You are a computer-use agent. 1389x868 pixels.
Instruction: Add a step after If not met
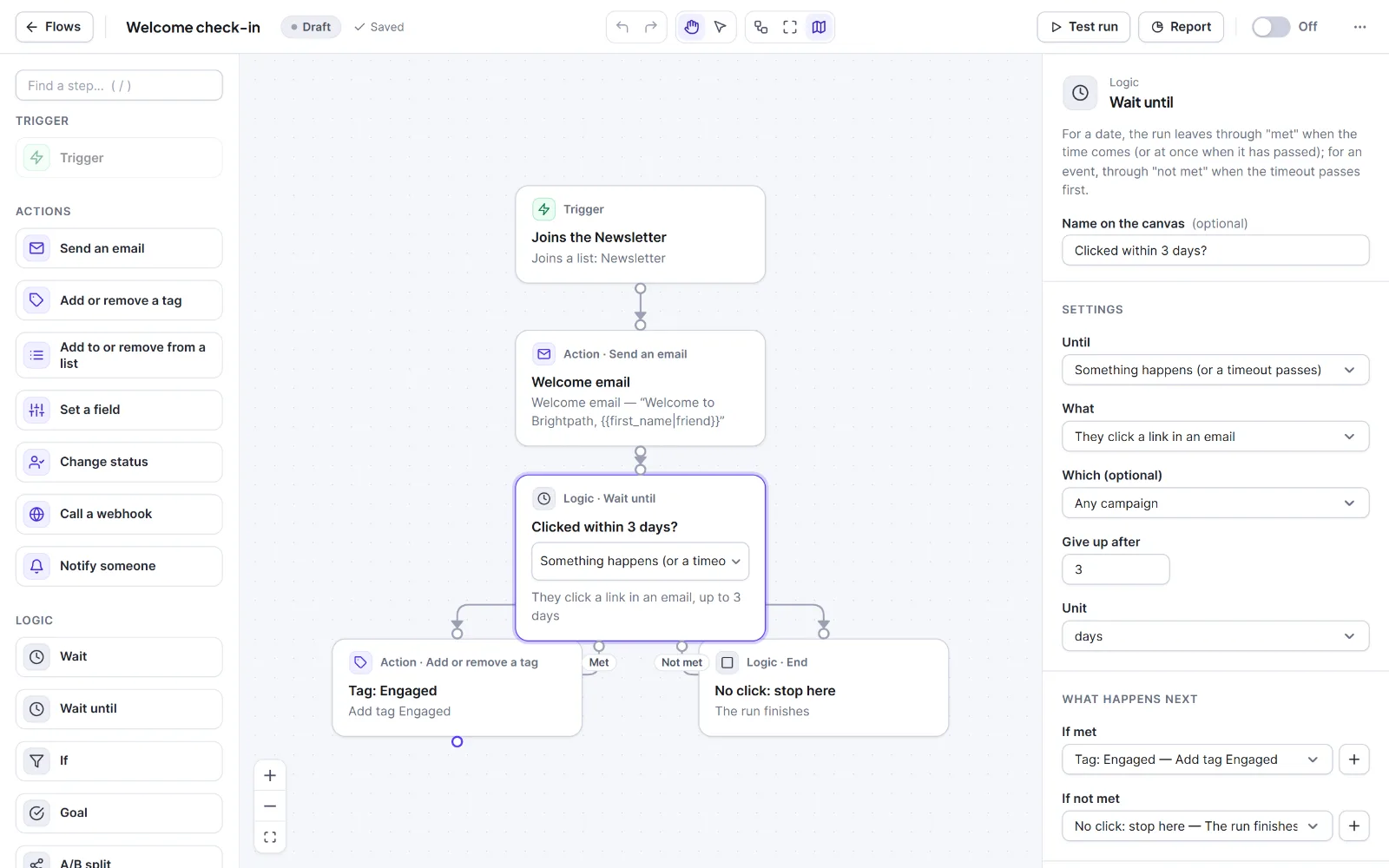[x=1354, y=826]
